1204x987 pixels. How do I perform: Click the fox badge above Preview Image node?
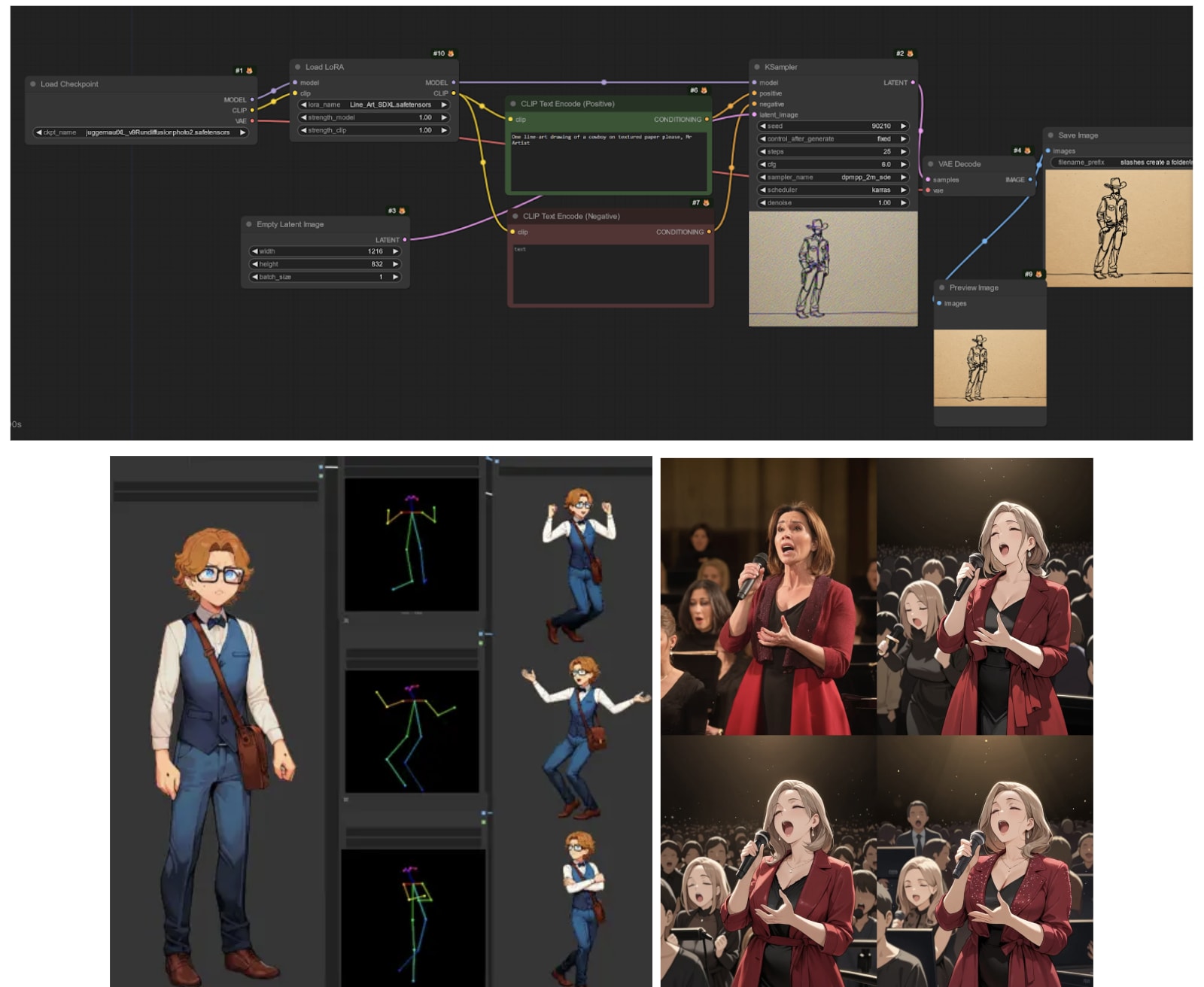click(x=1038, y=274)
